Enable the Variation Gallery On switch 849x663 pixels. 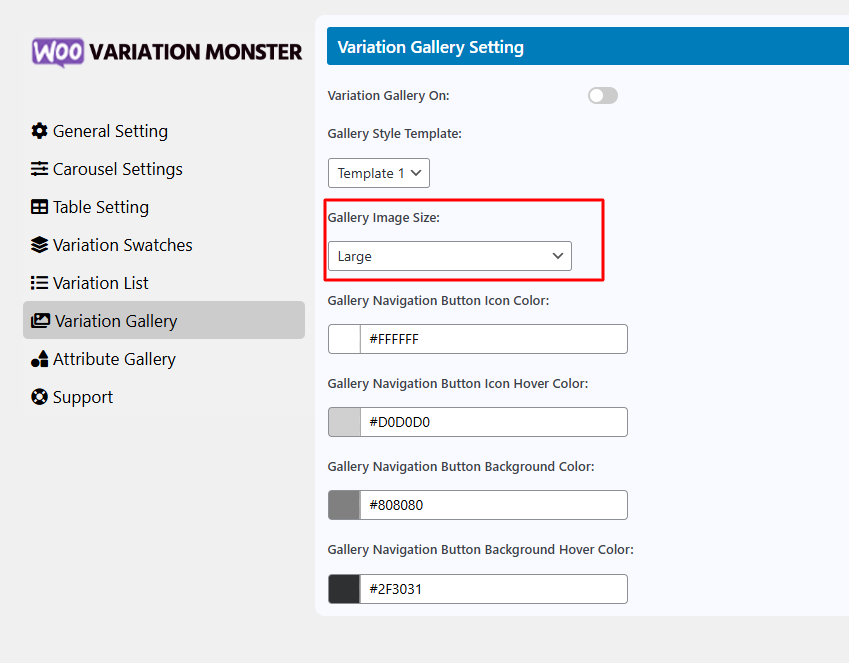click(x=603, y=95)
